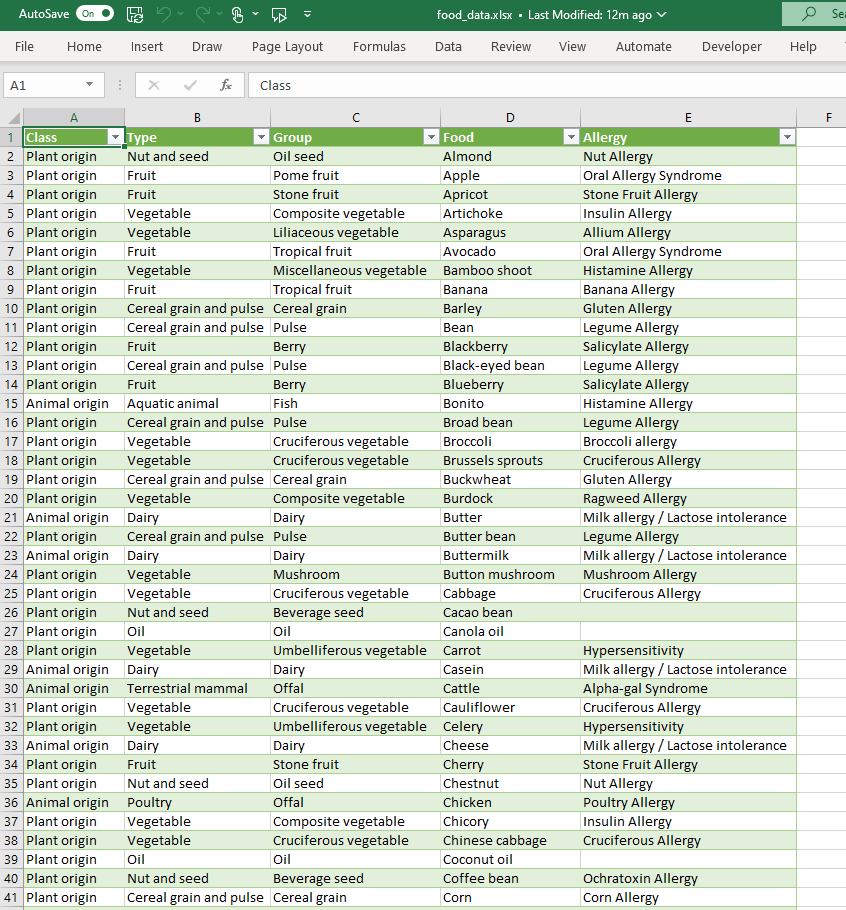Image resolution: width=846 pixels, height=910 pixels.
Task: Open the Formulas ribbon tab
Action: 379,46
